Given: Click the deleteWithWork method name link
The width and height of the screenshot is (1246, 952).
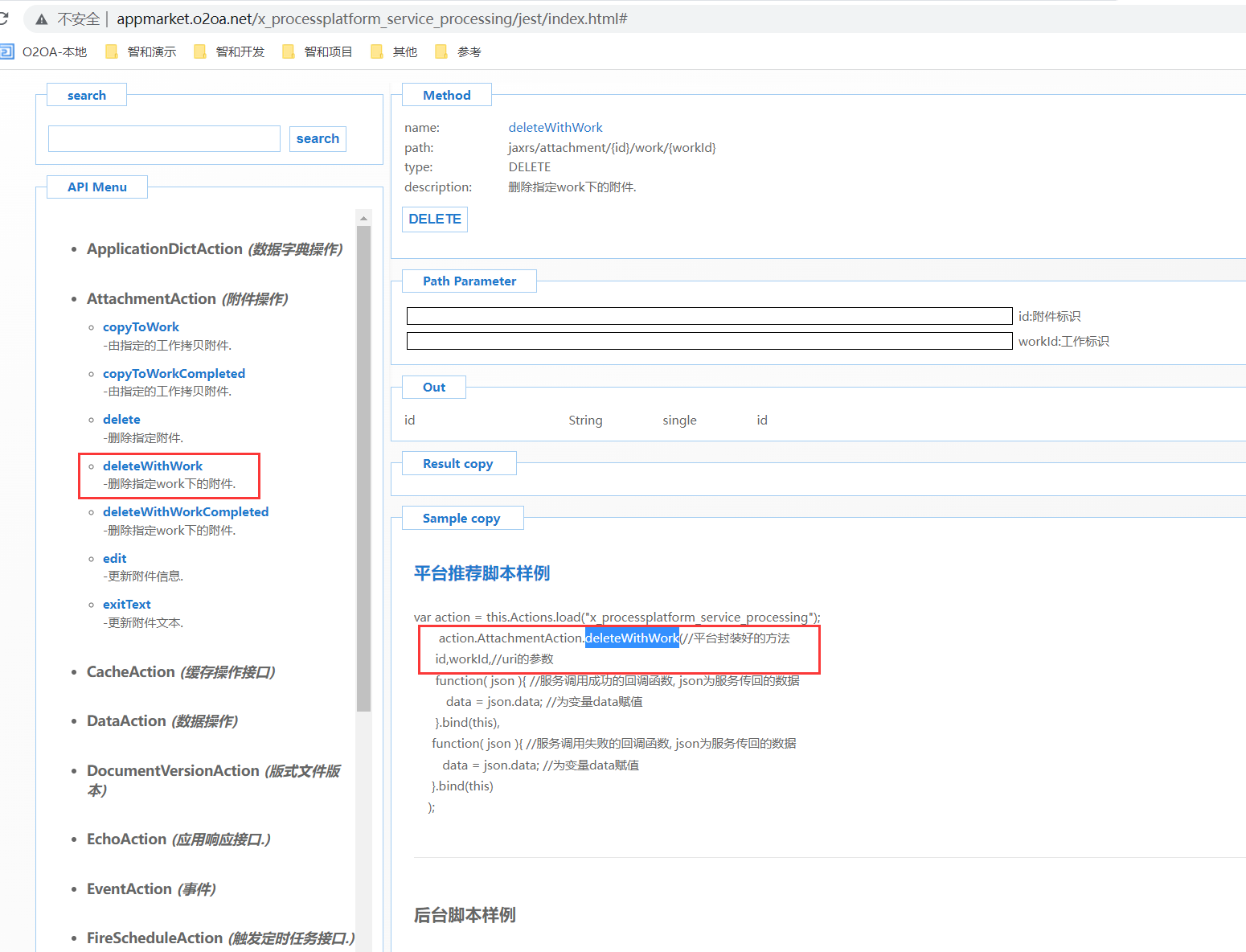Looking at the screenshot, I should (555, 128).
